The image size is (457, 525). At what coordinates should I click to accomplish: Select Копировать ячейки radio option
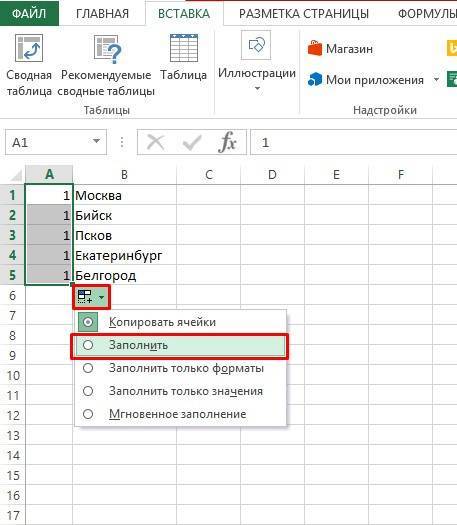pos(181,322)
